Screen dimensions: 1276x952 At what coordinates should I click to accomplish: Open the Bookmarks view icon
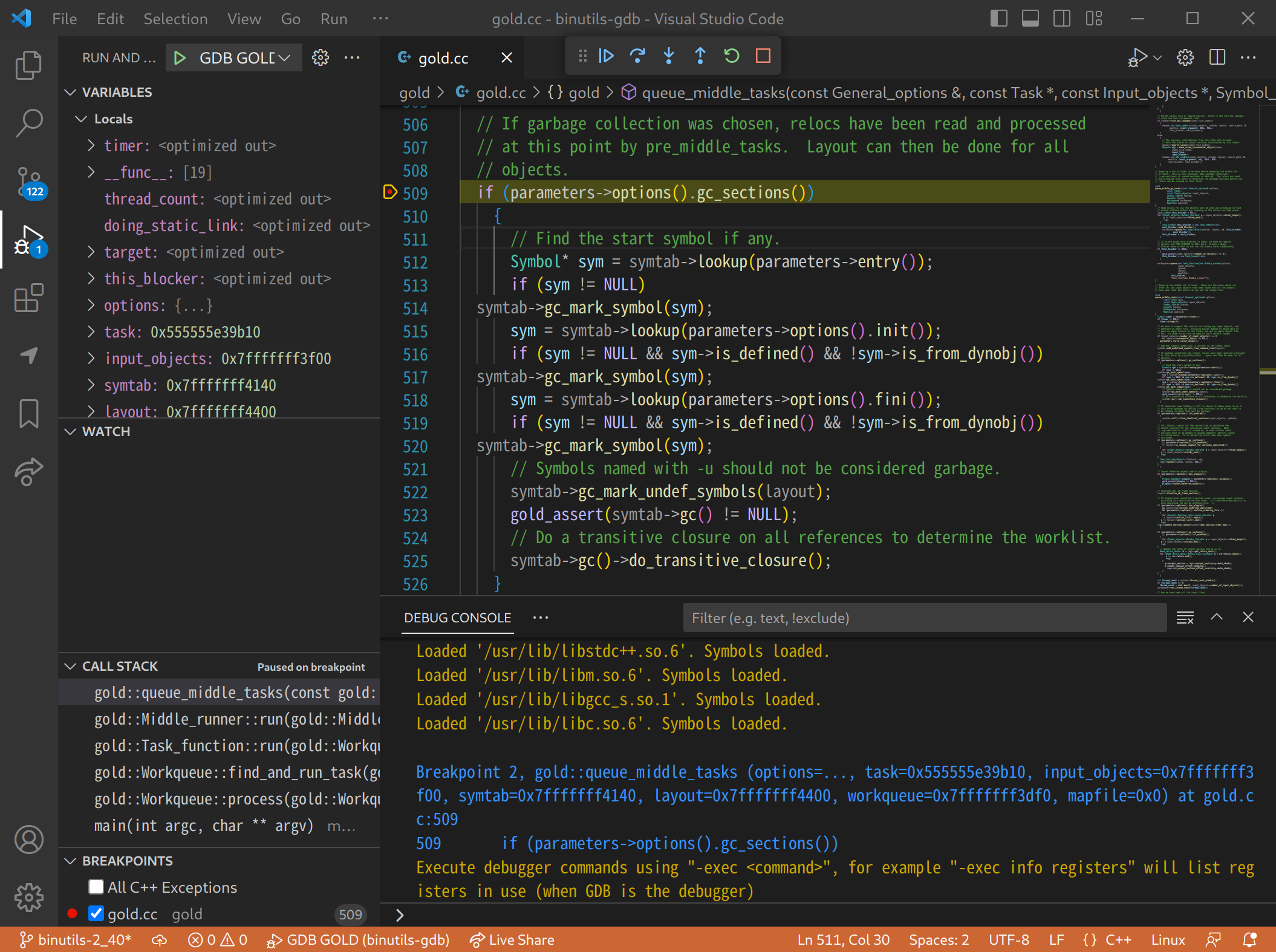(x=28, y=414)
